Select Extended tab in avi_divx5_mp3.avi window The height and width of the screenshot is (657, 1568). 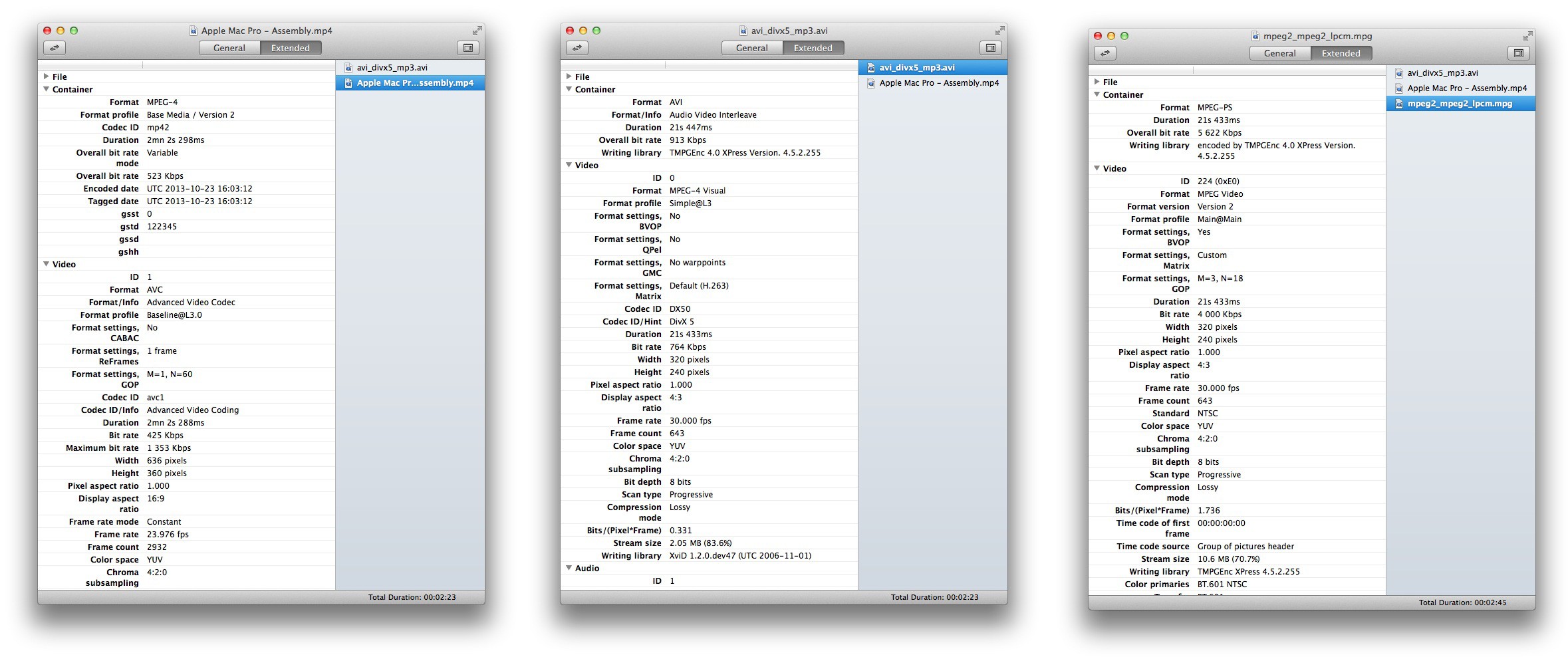tap(813, 48)
